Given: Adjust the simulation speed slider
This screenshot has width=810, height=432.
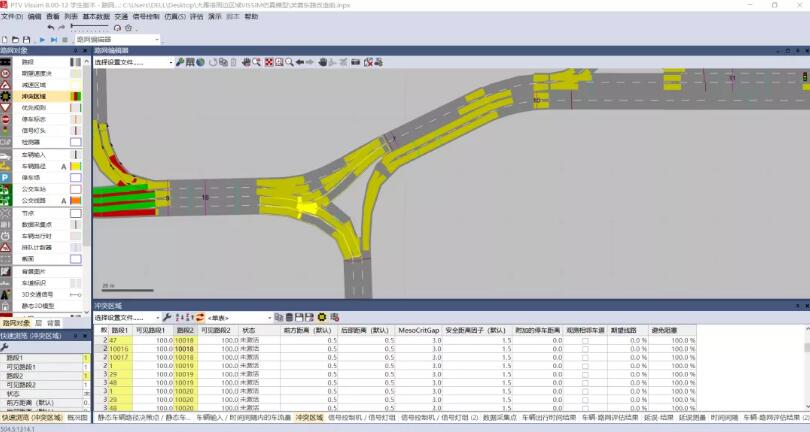Looking at the screenshot, I should click(90, 26).
